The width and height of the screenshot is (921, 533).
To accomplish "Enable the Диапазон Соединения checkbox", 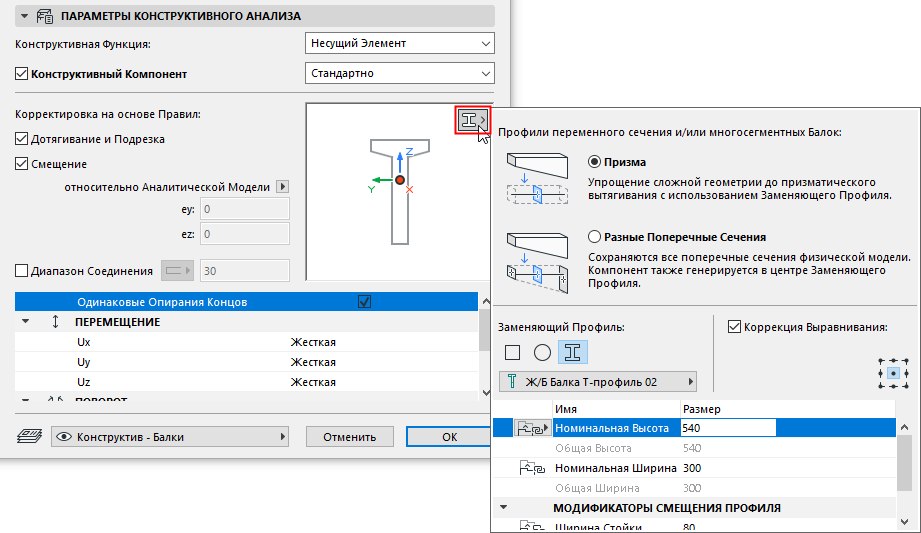I will pos(22,271).
